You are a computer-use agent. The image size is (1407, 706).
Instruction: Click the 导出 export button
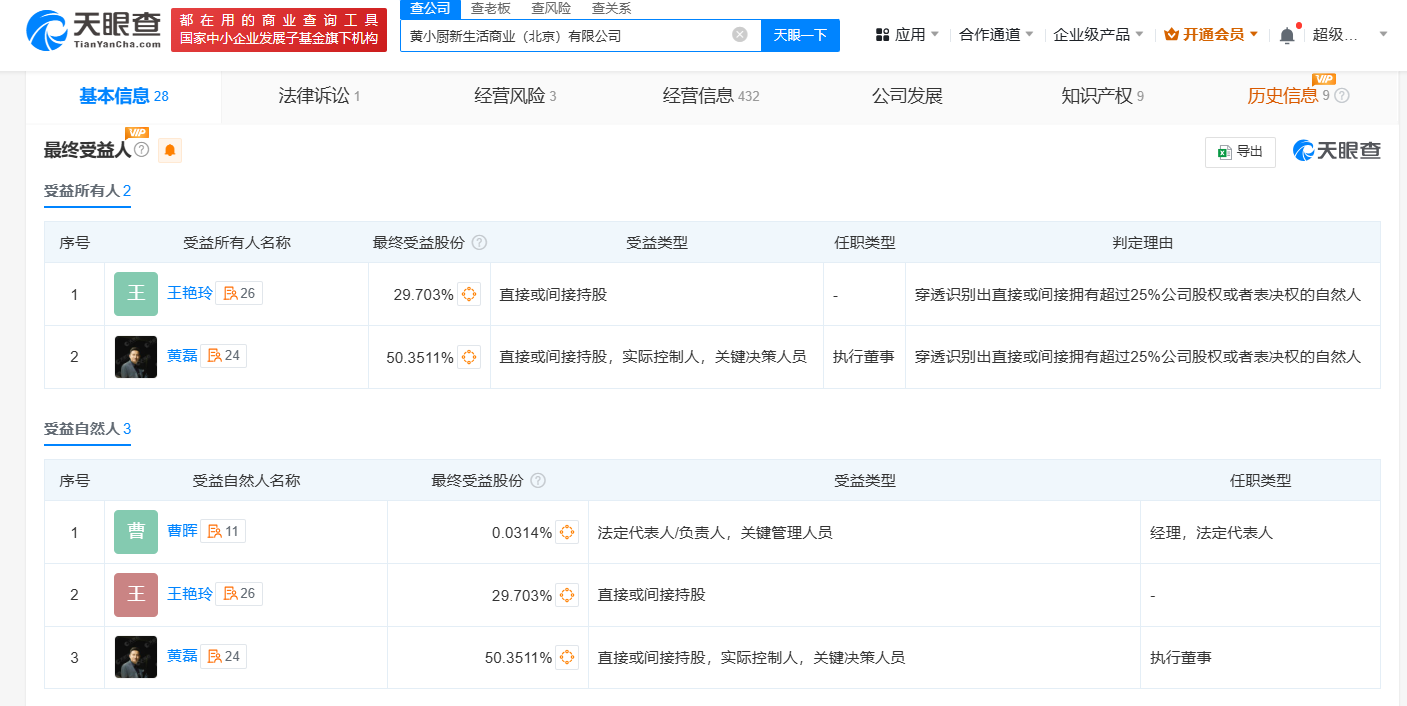point(1240,152)
